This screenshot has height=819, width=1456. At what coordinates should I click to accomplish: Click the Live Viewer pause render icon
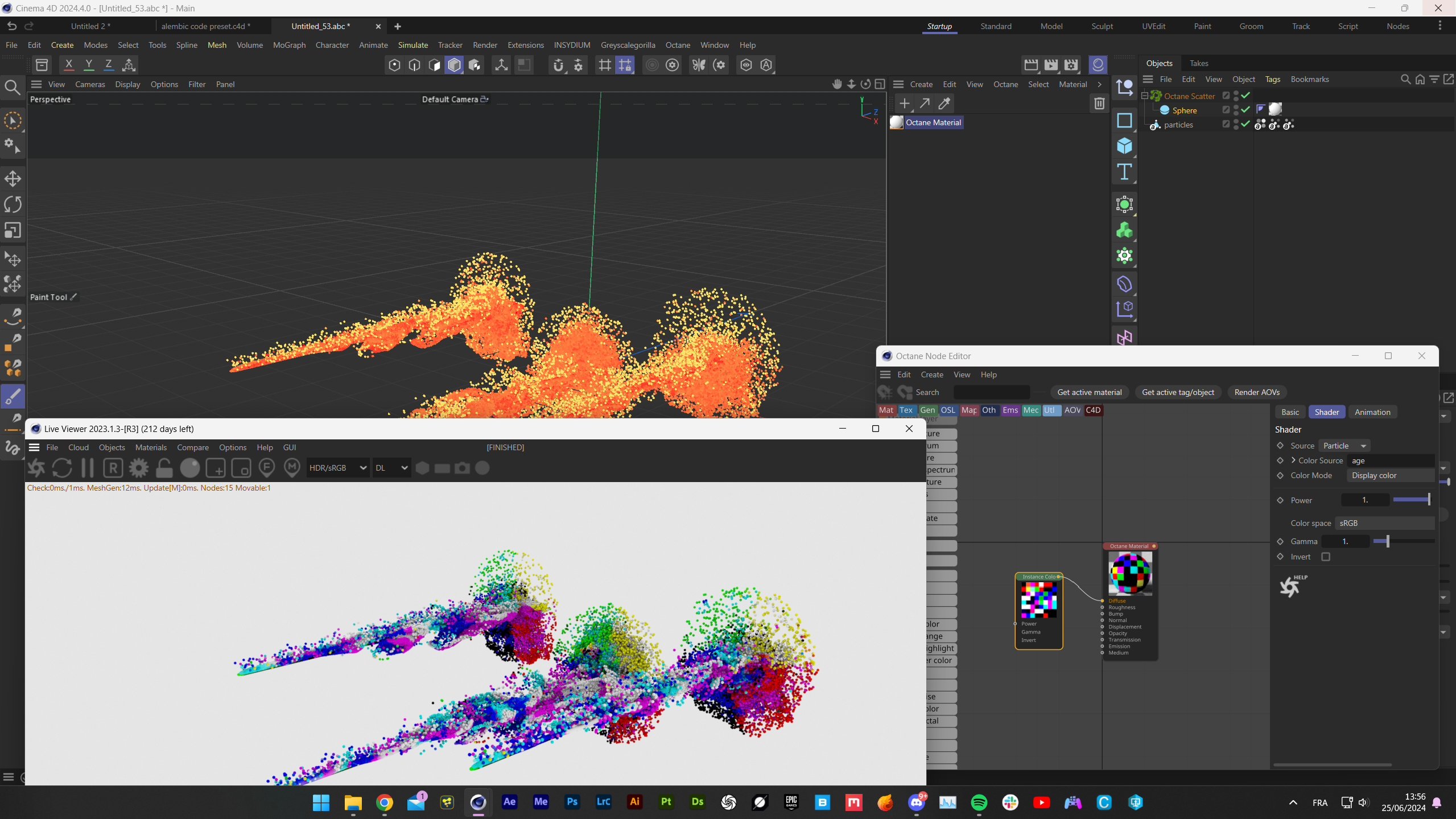[x=88, y=468]
